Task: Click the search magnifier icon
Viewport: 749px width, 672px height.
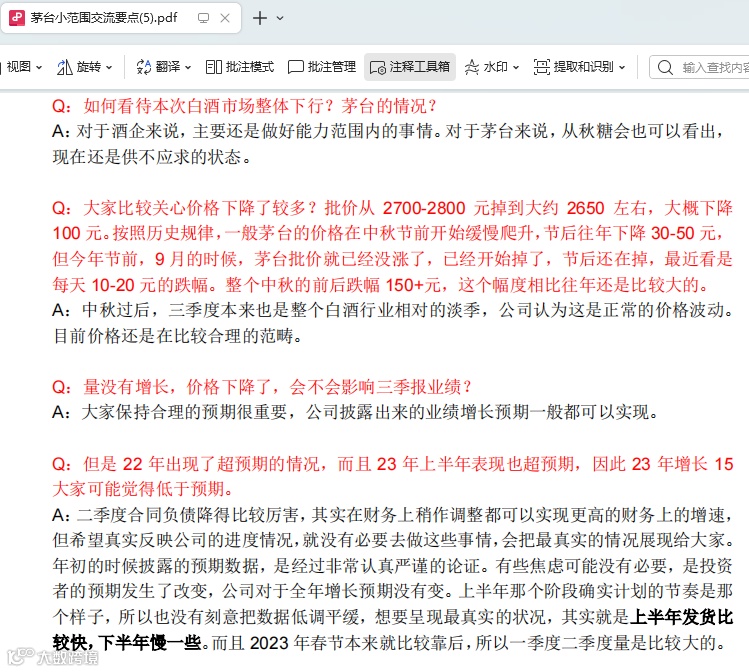Action: tap(665, 67)
